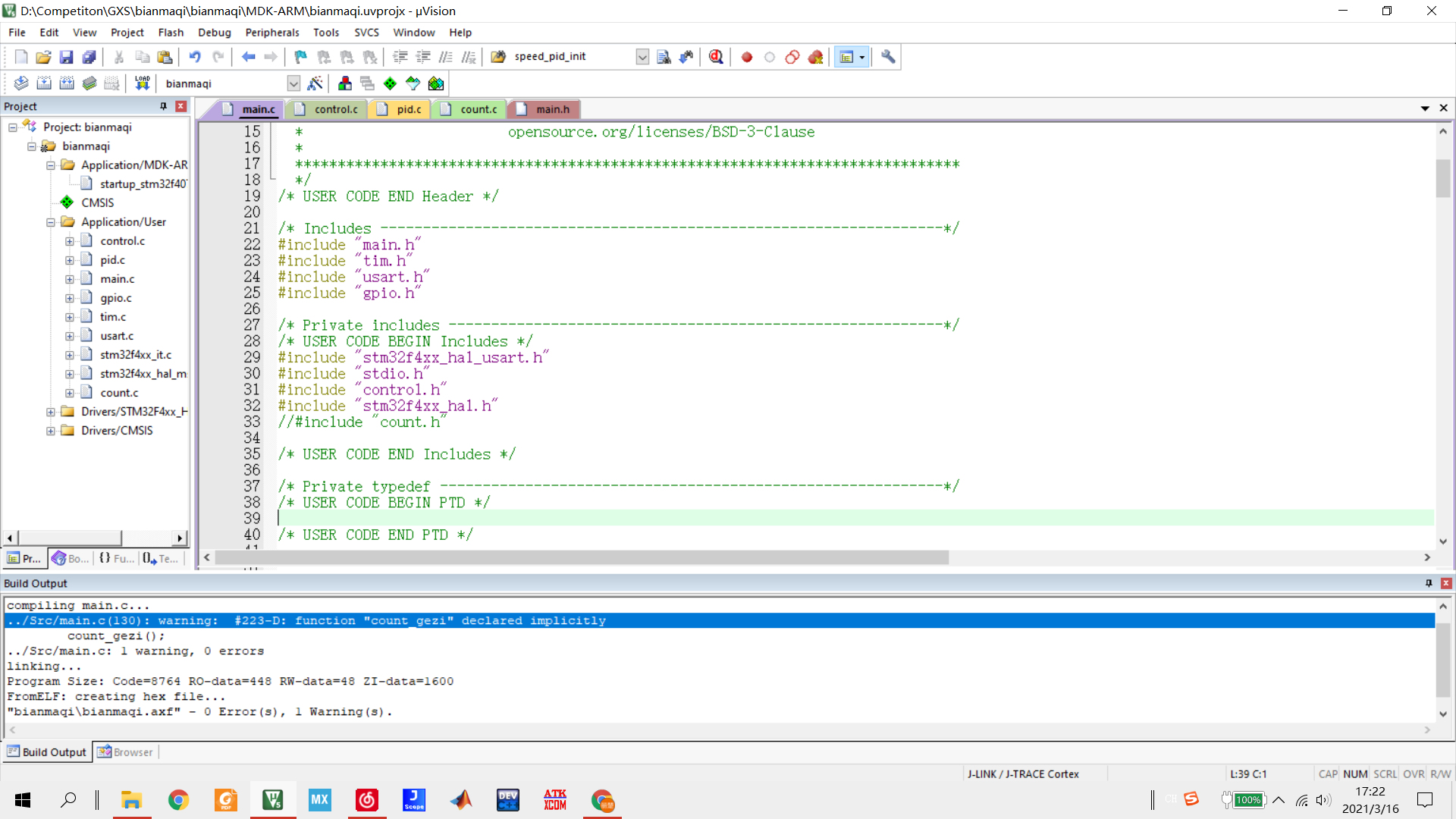Viewport: 1456px width, 819px height.
Task: Click the Download to flash LOAD icon
Action: [x=142, y=83]
